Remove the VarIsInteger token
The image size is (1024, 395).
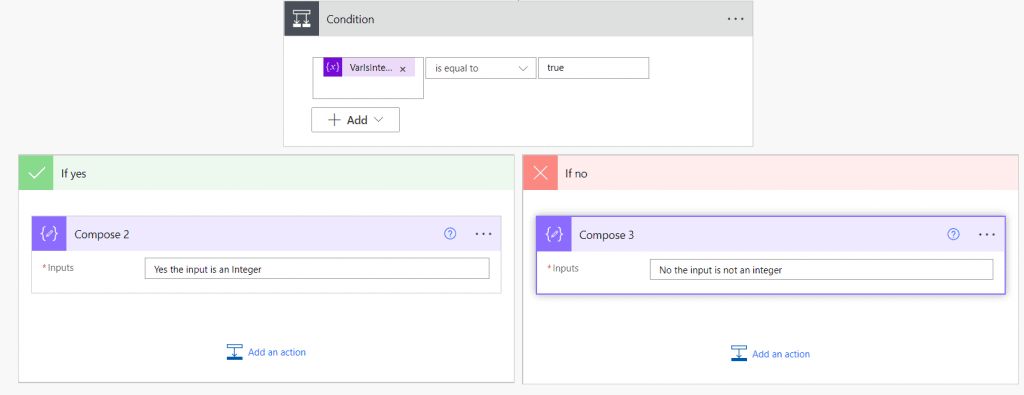(x=403, y=69)
